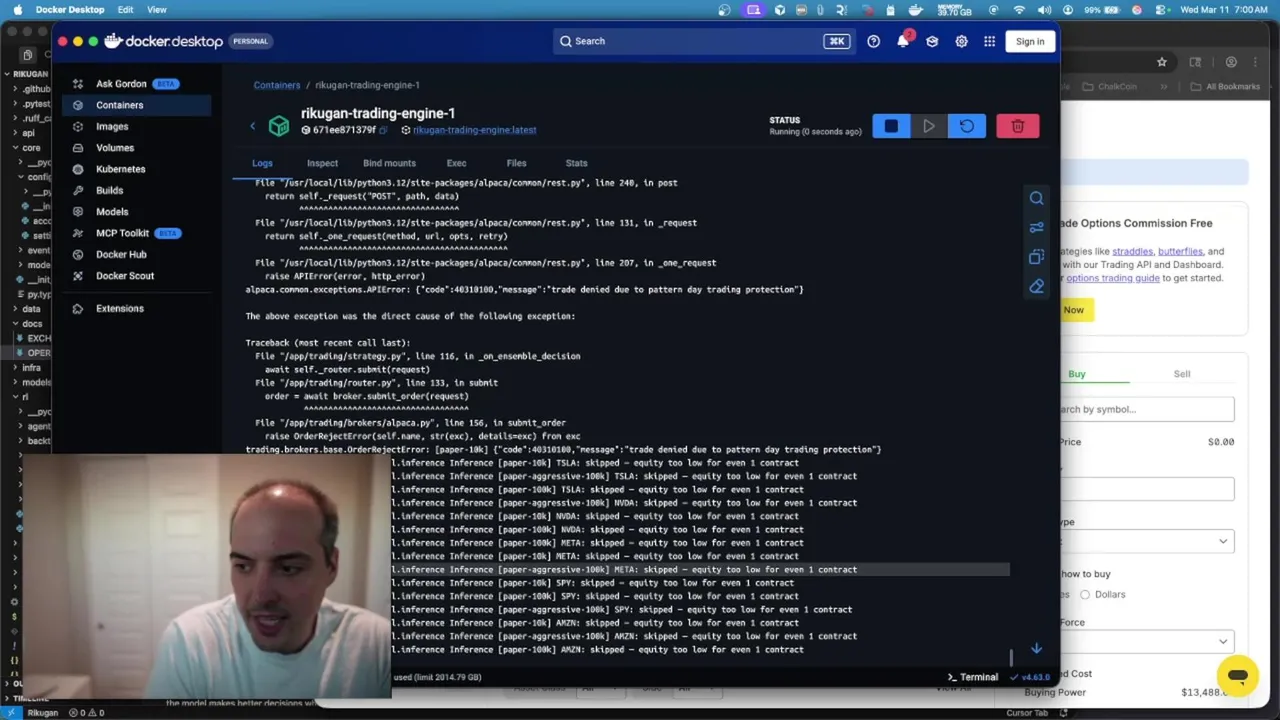Go back with the left chevron
This screenshot has width=1280, height=720.
(252, 126)
